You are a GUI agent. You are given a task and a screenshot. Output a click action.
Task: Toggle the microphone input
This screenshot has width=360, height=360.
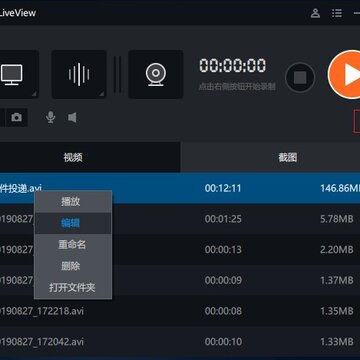point(51,117)
